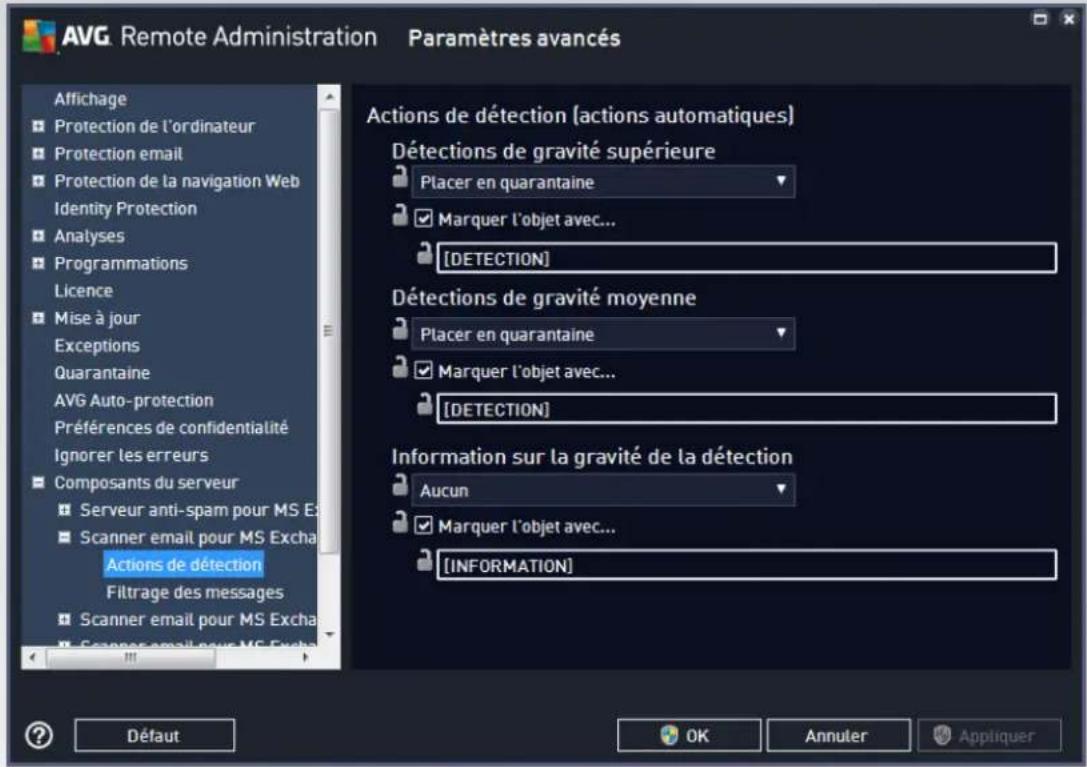Screen dimensions: 1087x767
Task: Click the Information sur la gravité de la détection heading
Action: (x=592, y=457)
